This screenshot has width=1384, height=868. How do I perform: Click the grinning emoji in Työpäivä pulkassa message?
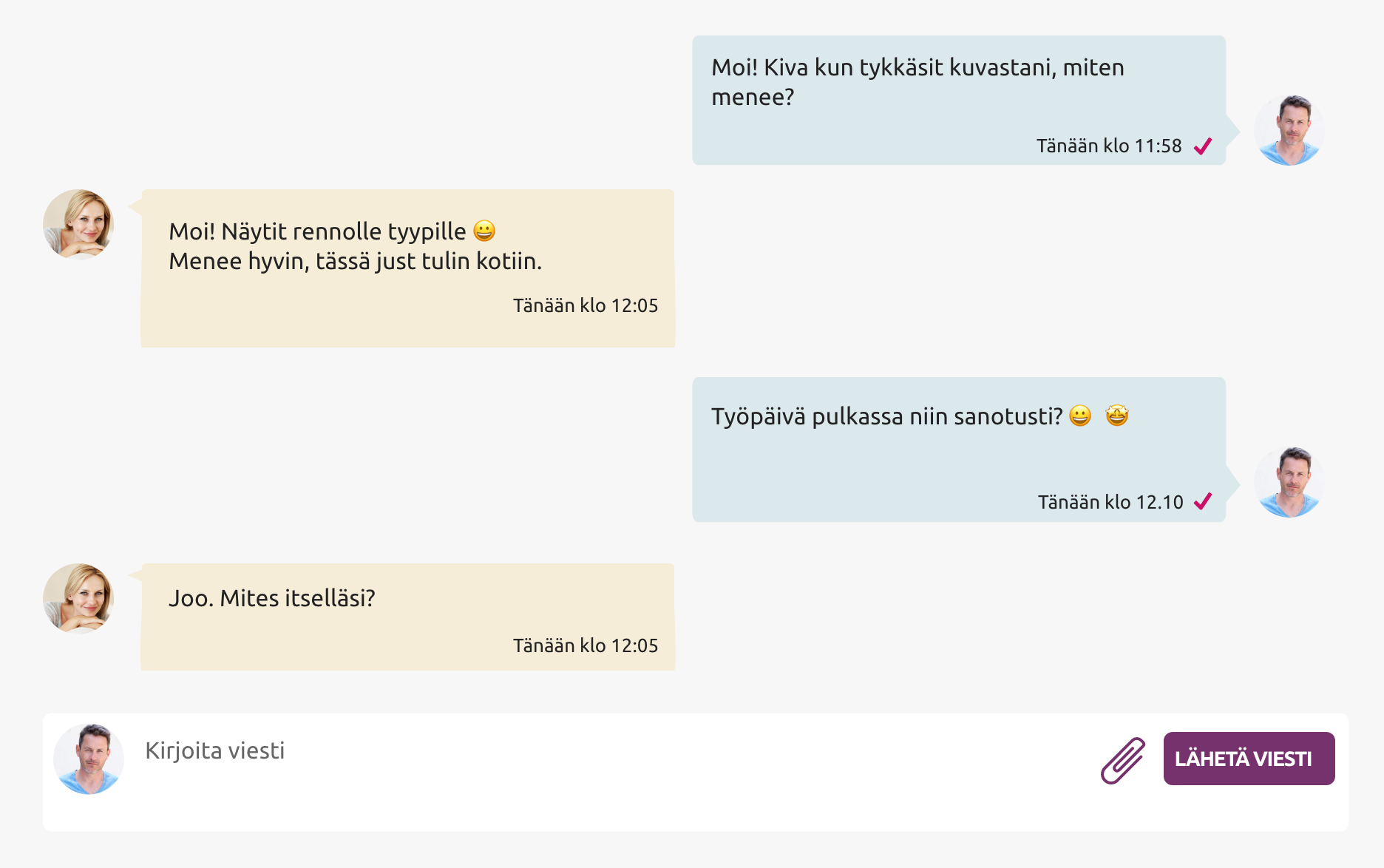(1080, 416)
